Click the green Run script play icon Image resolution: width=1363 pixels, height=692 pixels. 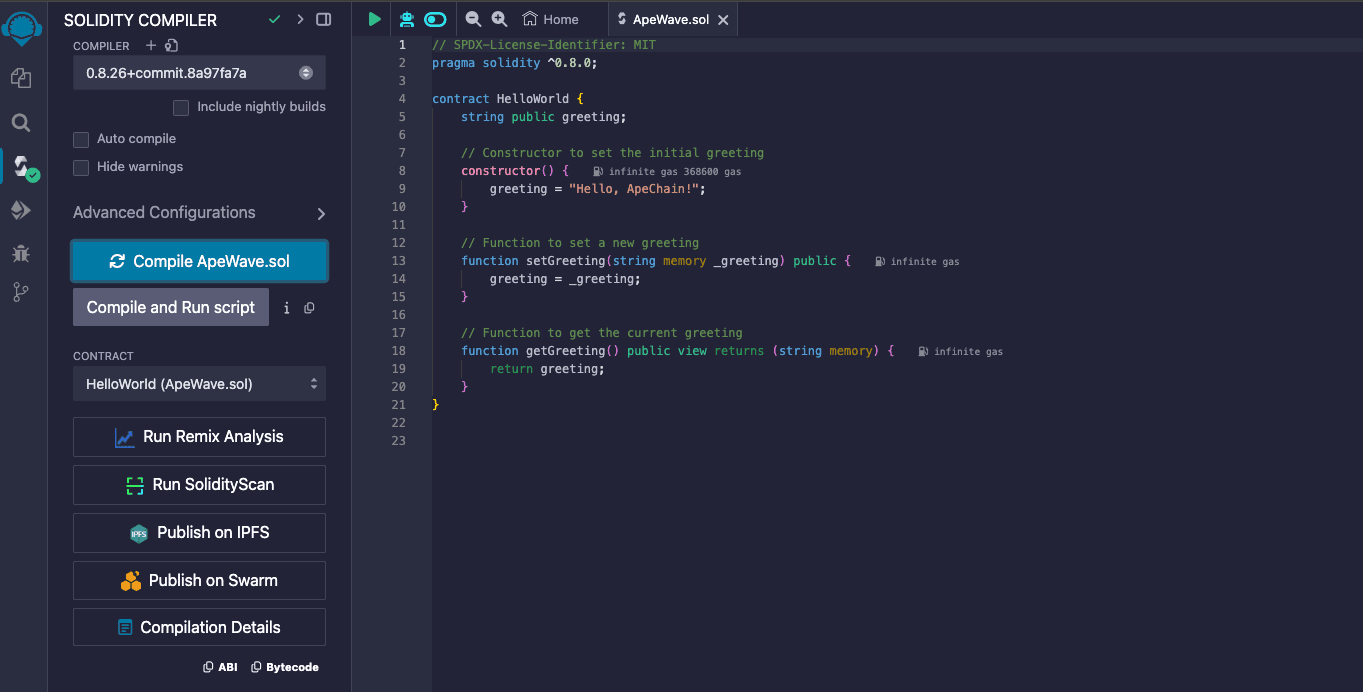tap(374, 19)
